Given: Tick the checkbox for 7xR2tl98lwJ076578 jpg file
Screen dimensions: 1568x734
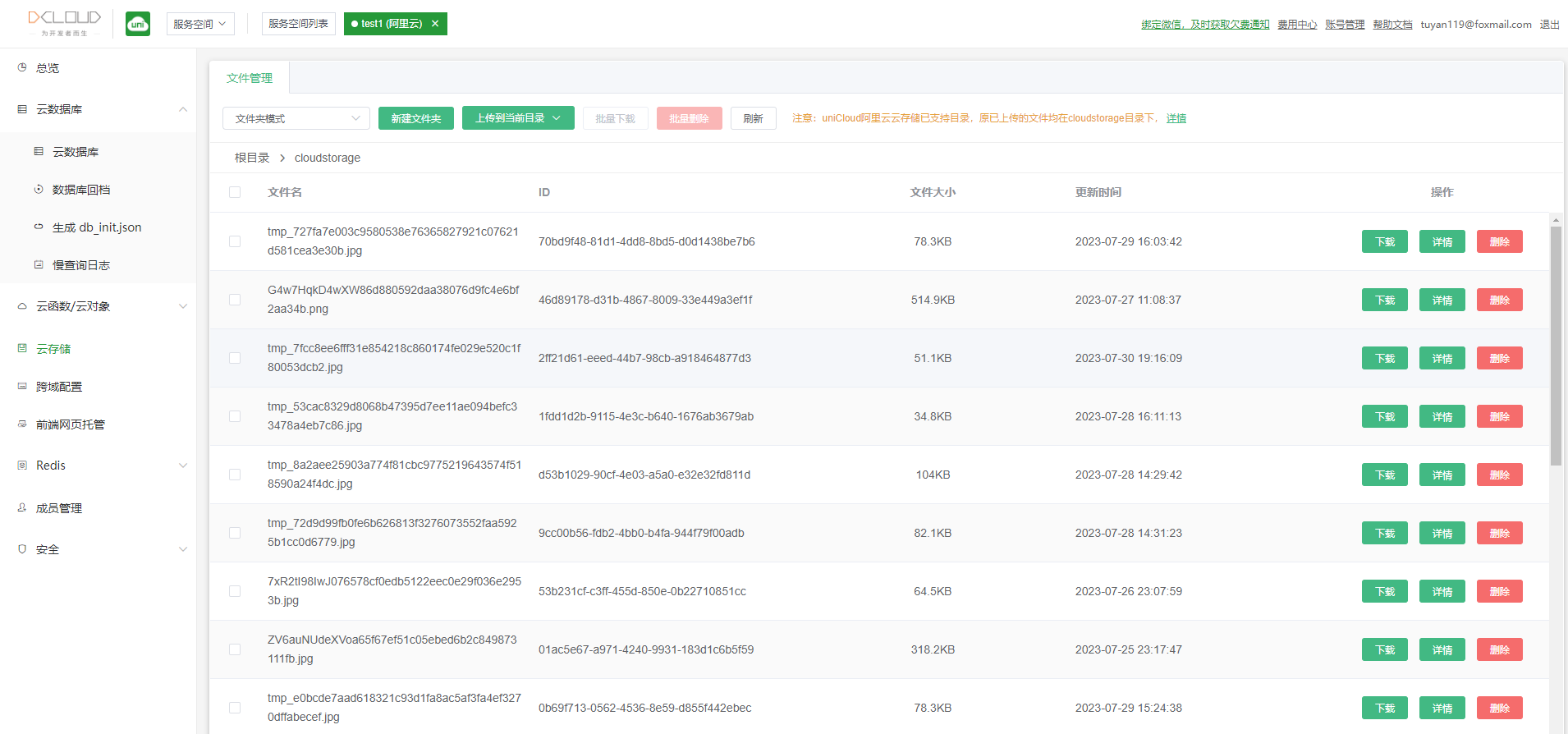Looking at the screenshot, I should point(235,591).
